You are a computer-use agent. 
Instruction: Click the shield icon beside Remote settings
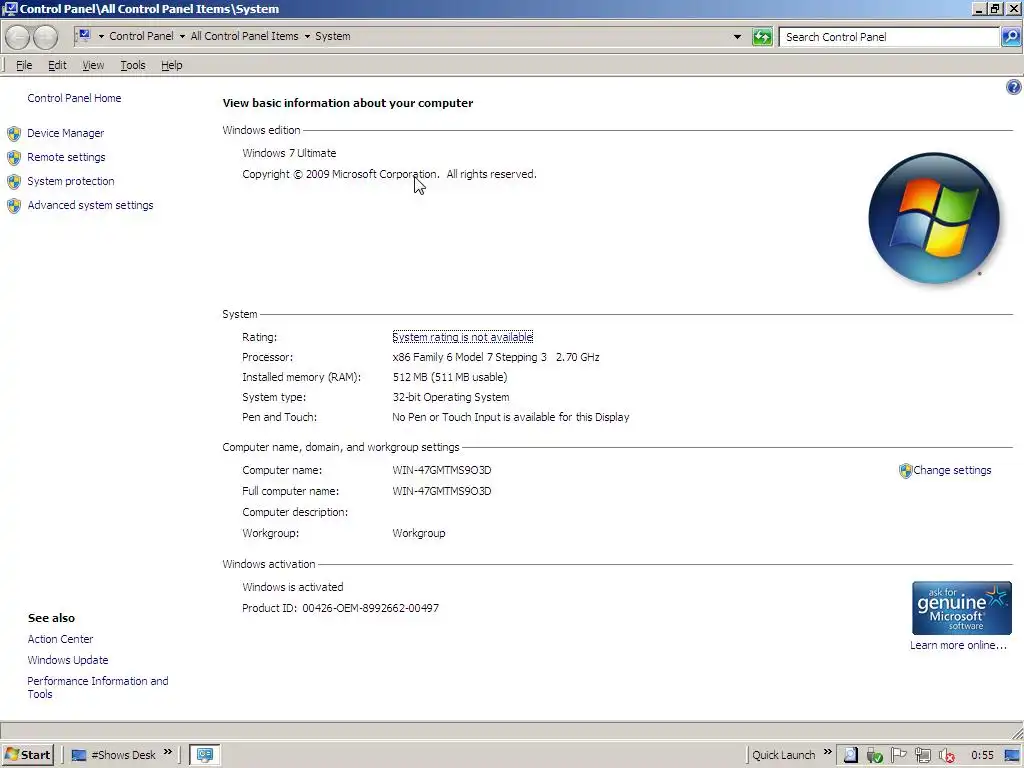[x=14, y=158]
